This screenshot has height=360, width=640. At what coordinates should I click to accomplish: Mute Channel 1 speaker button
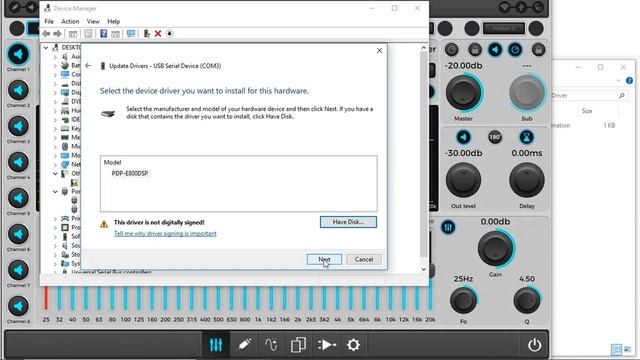click(18, 54)
